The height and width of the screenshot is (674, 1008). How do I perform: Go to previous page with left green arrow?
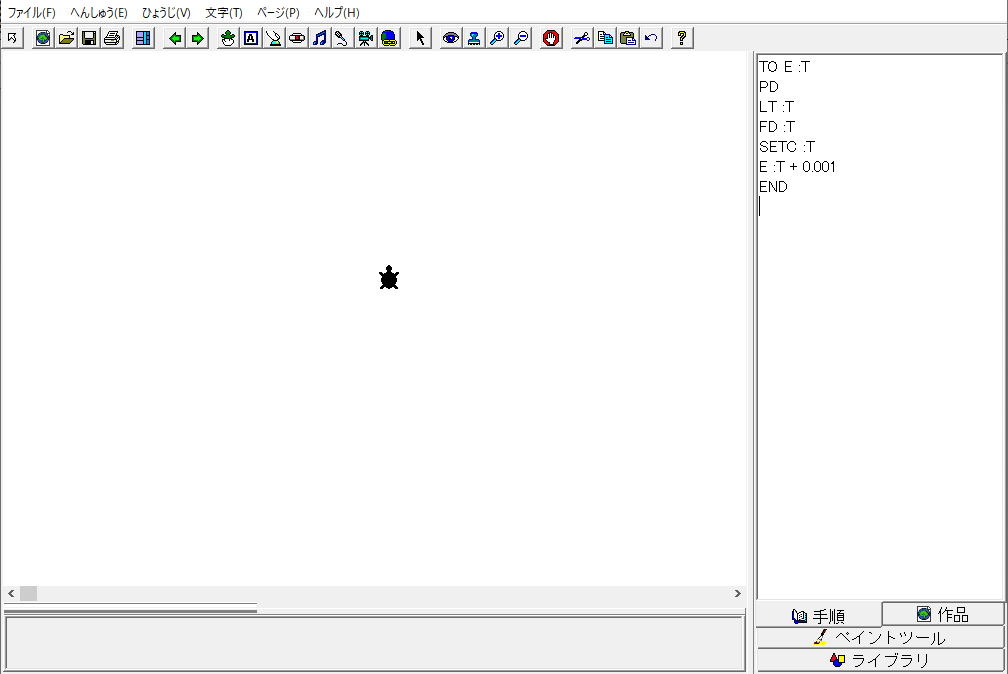coord(174,38)
